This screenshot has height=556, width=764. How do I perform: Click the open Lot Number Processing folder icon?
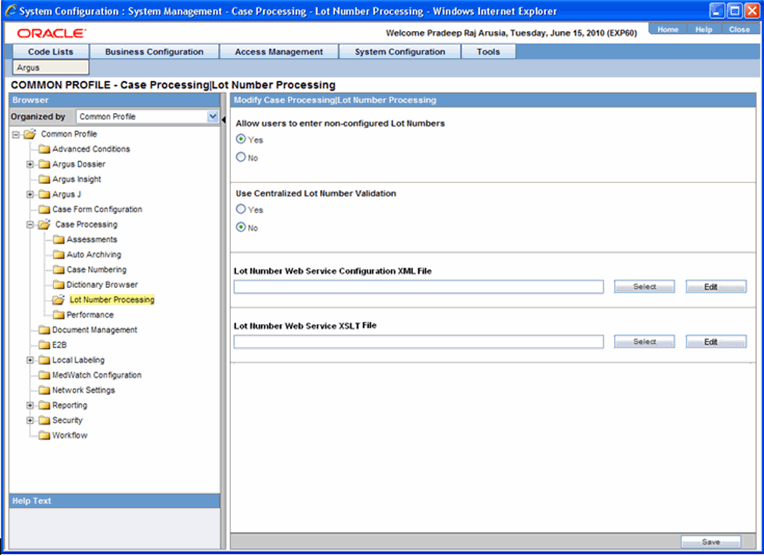point(59,300)
